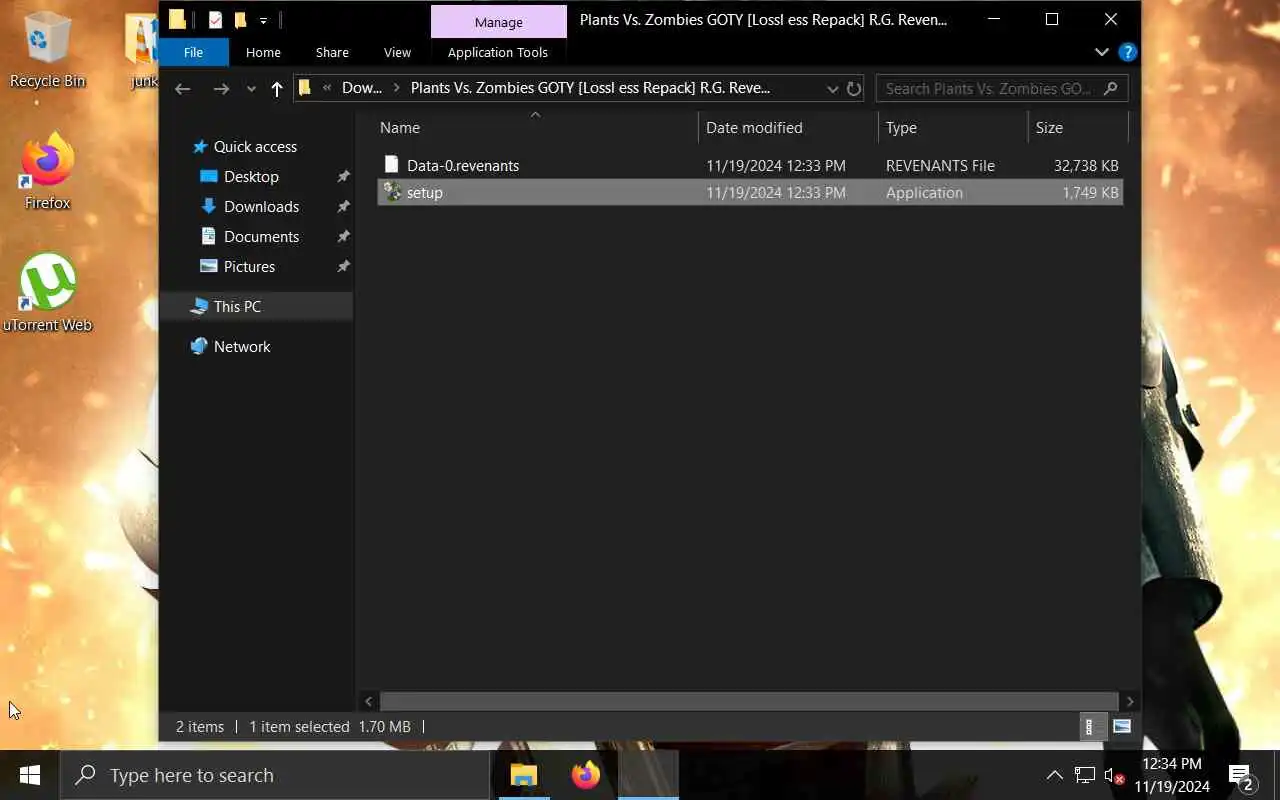Open Firefox from the taskbar
Viewport: 1280px width, 800px height.
click(x=586, y=775)
